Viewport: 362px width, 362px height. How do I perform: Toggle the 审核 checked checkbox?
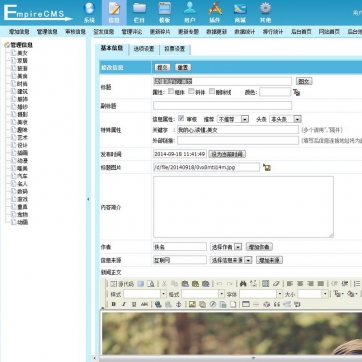tap(181, 118)
